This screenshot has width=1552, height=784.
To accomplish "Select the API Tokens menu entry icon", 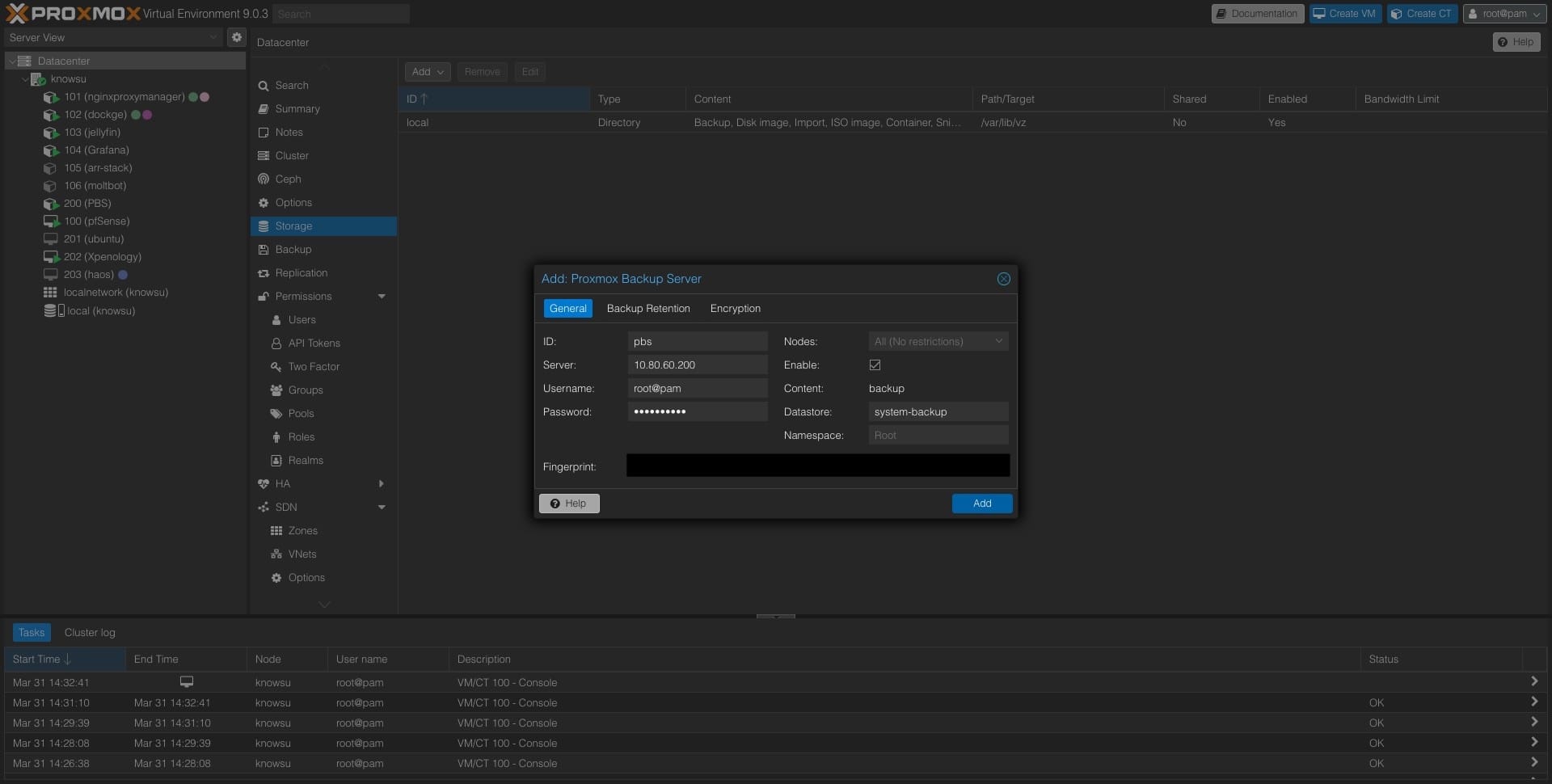I will coord(276,344).
